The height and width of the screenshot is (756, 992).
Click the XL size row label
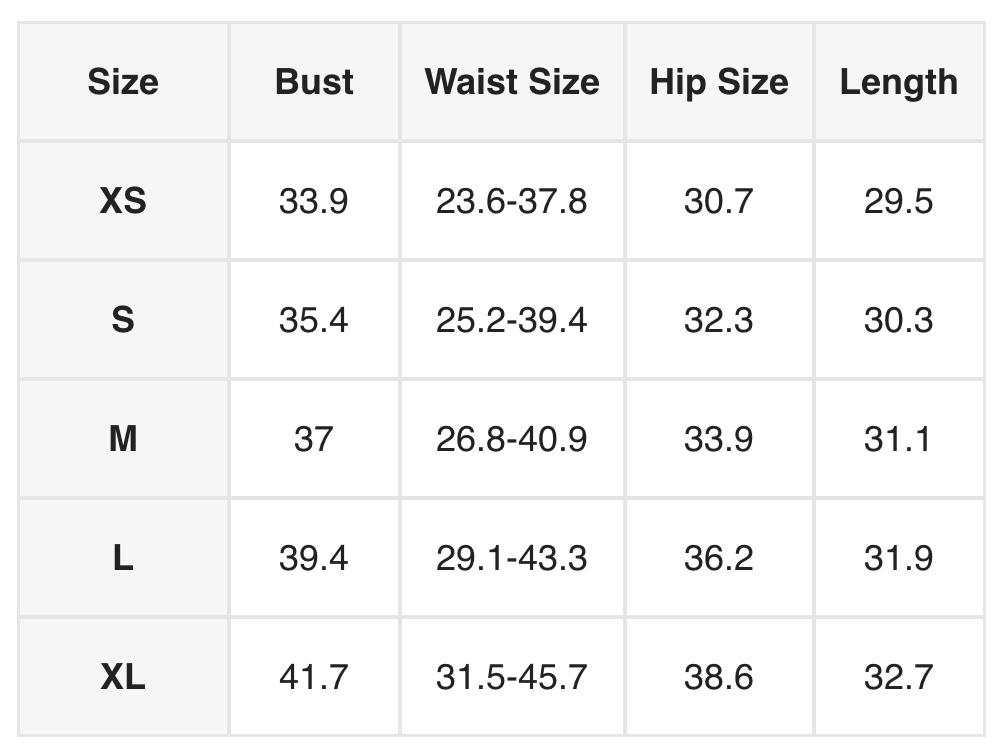(123, 677)
